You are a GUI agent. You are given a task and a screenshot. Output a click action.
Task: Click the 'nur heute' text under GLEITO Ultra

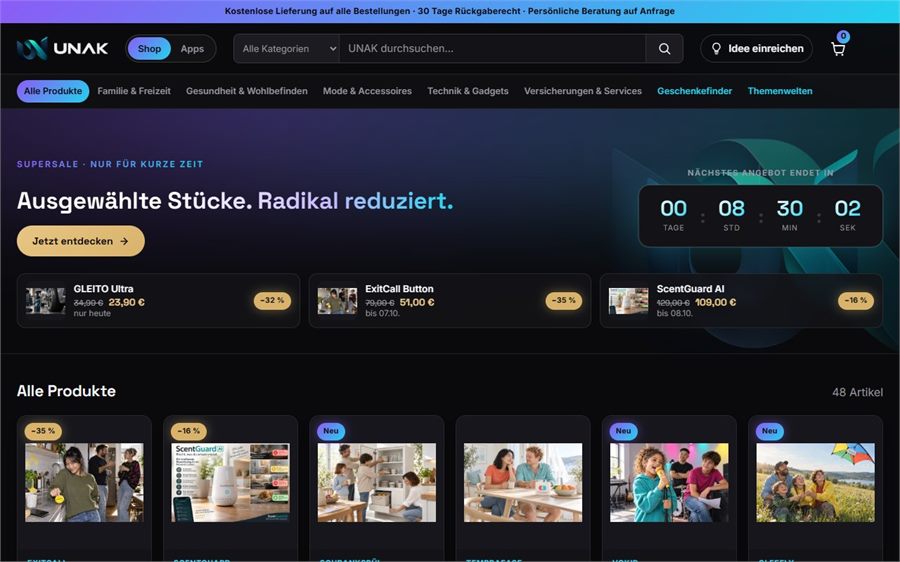(x=92, y=313)
